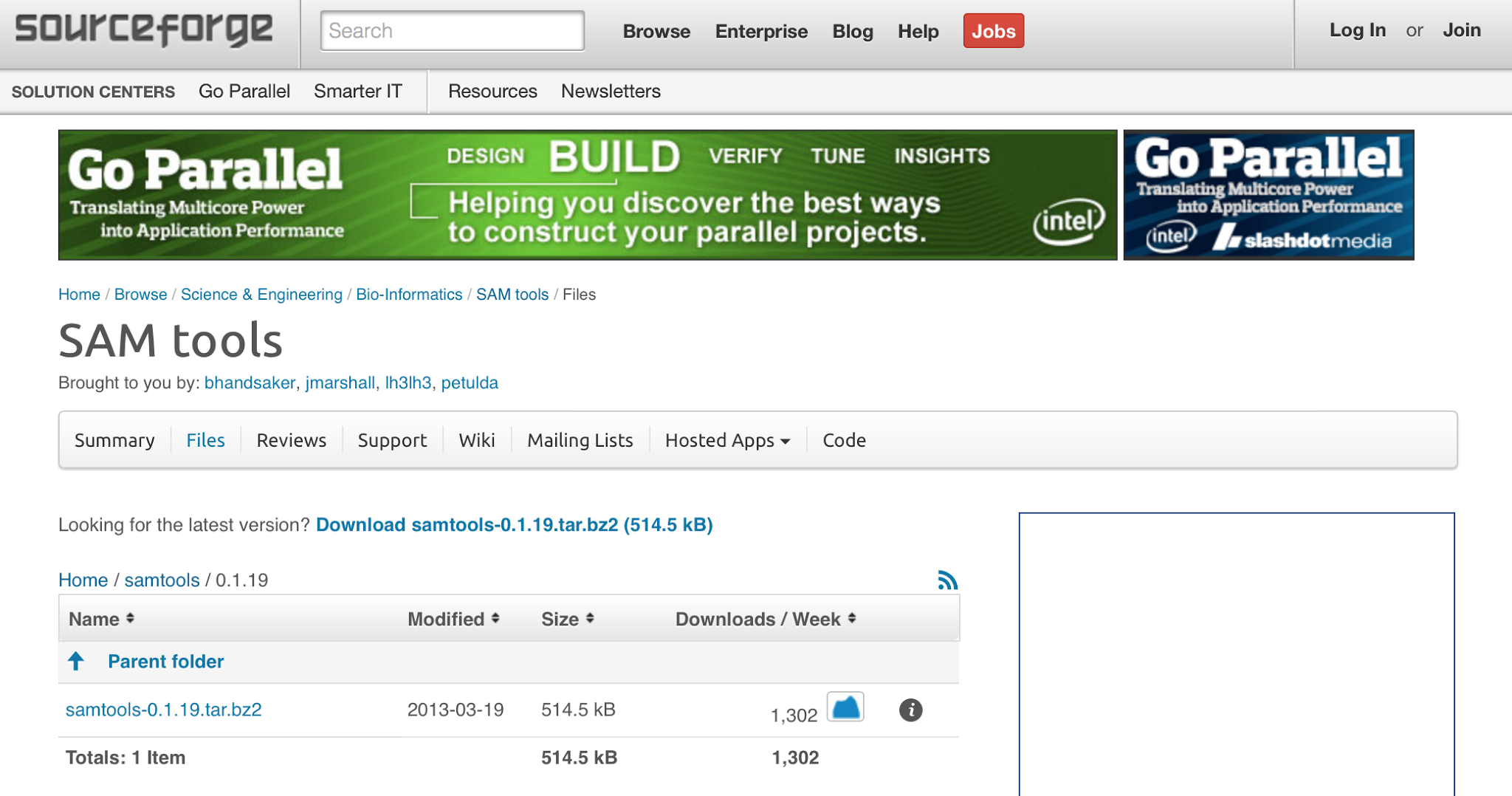
Task: Open the Browse menu item
Action: point(656,31)
